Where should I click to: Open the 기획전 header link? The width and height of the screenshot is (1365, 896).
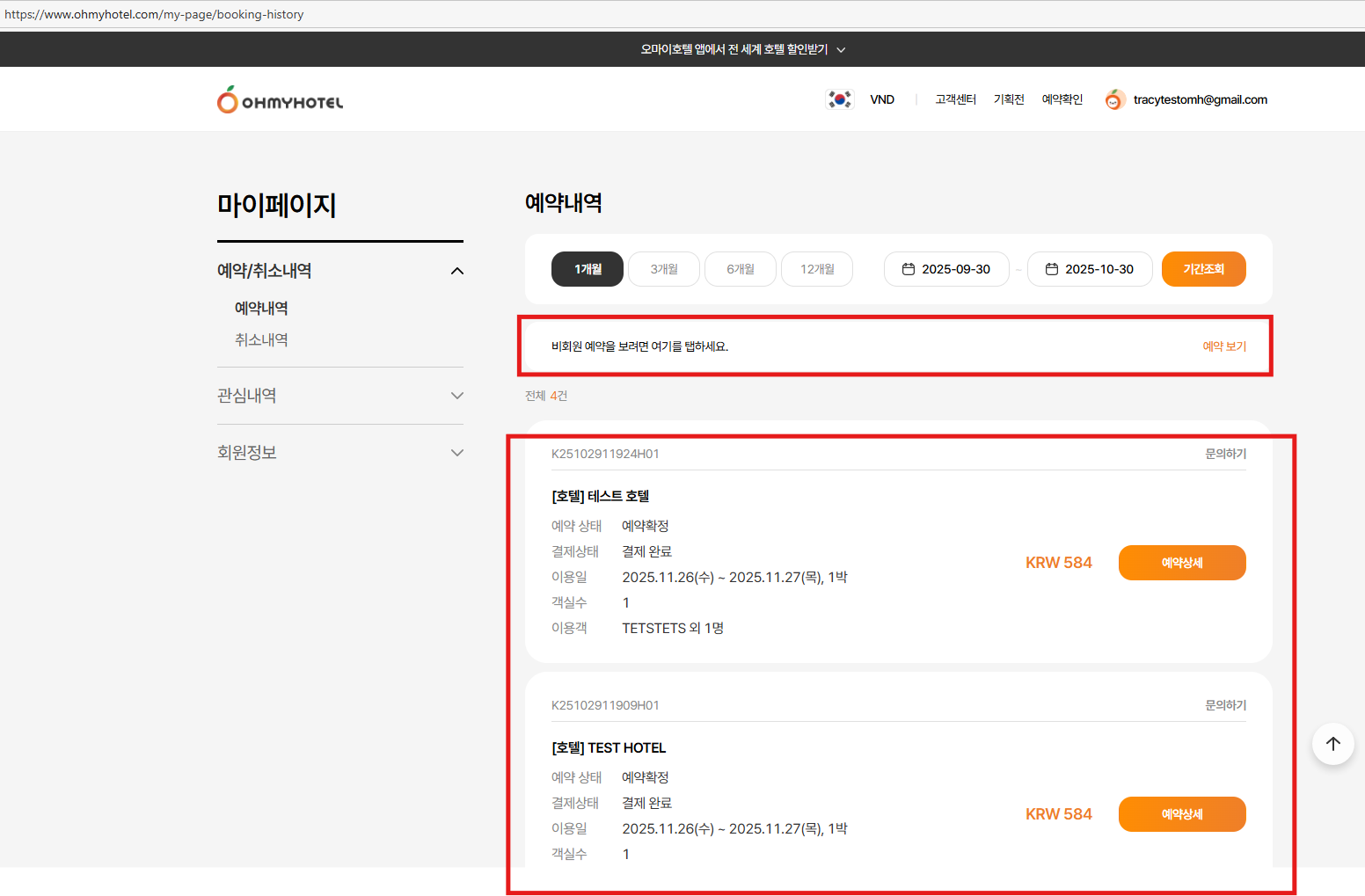click(1009, 99)
